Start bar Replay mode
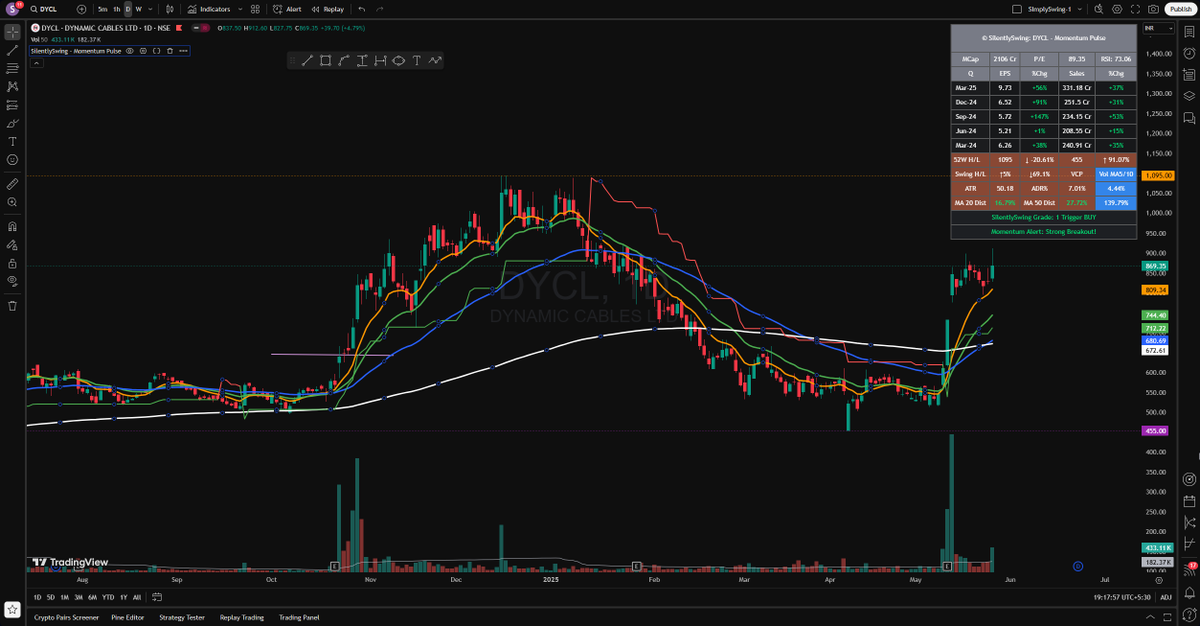1200x626 pixels. [327, 9]
